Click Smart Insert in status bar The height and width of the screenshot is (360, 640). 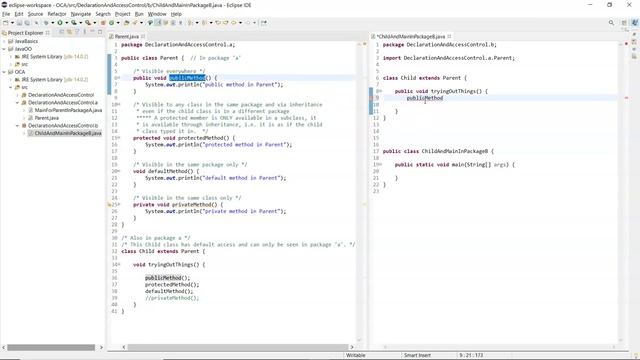[417, 355]
